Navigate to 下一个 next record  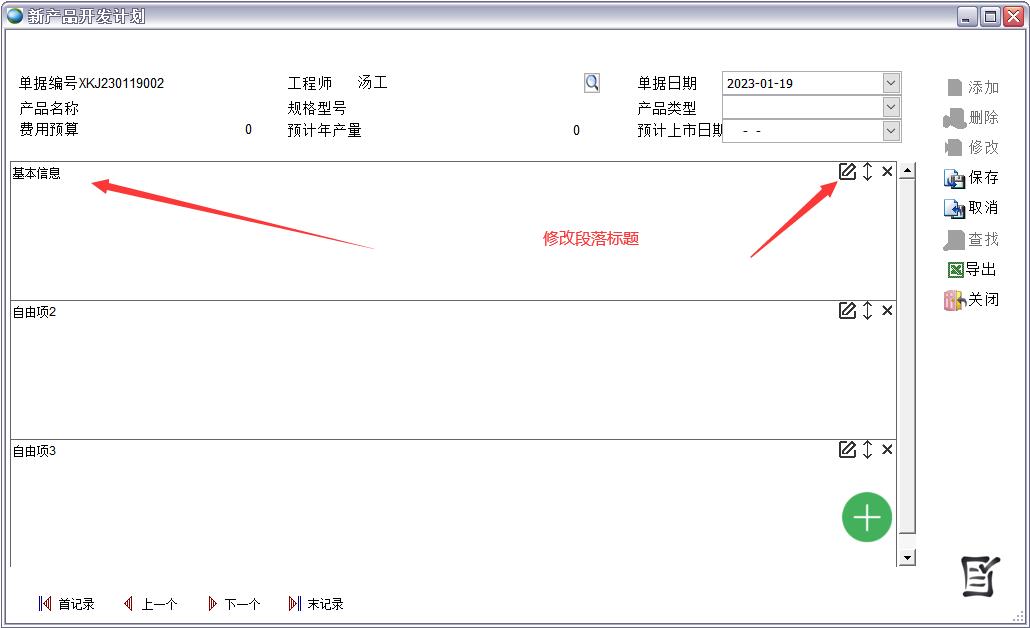coord(233,604)
